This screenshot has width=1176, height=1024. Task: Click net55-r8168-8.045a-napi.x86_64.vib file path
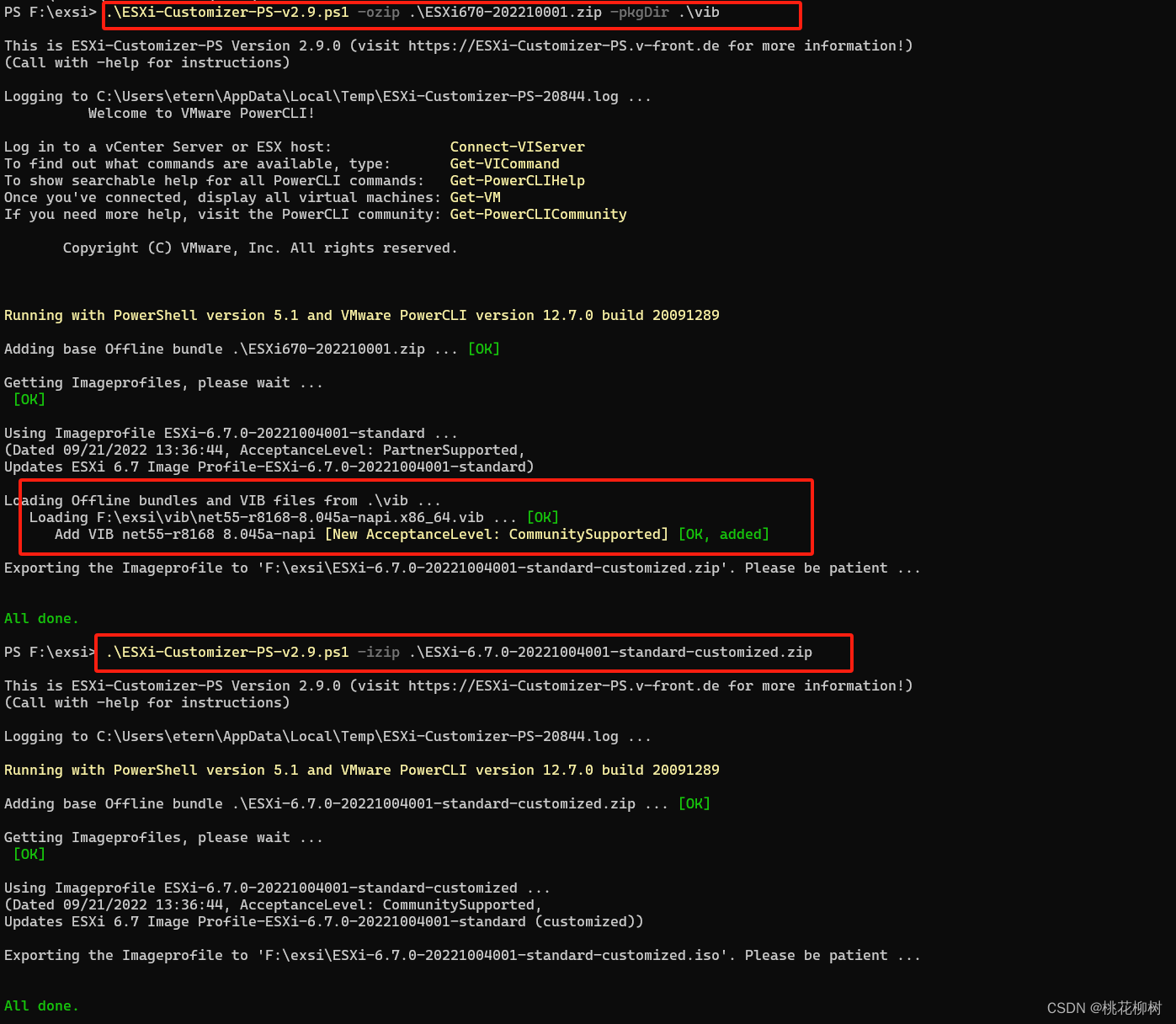[x=290, y=518]
